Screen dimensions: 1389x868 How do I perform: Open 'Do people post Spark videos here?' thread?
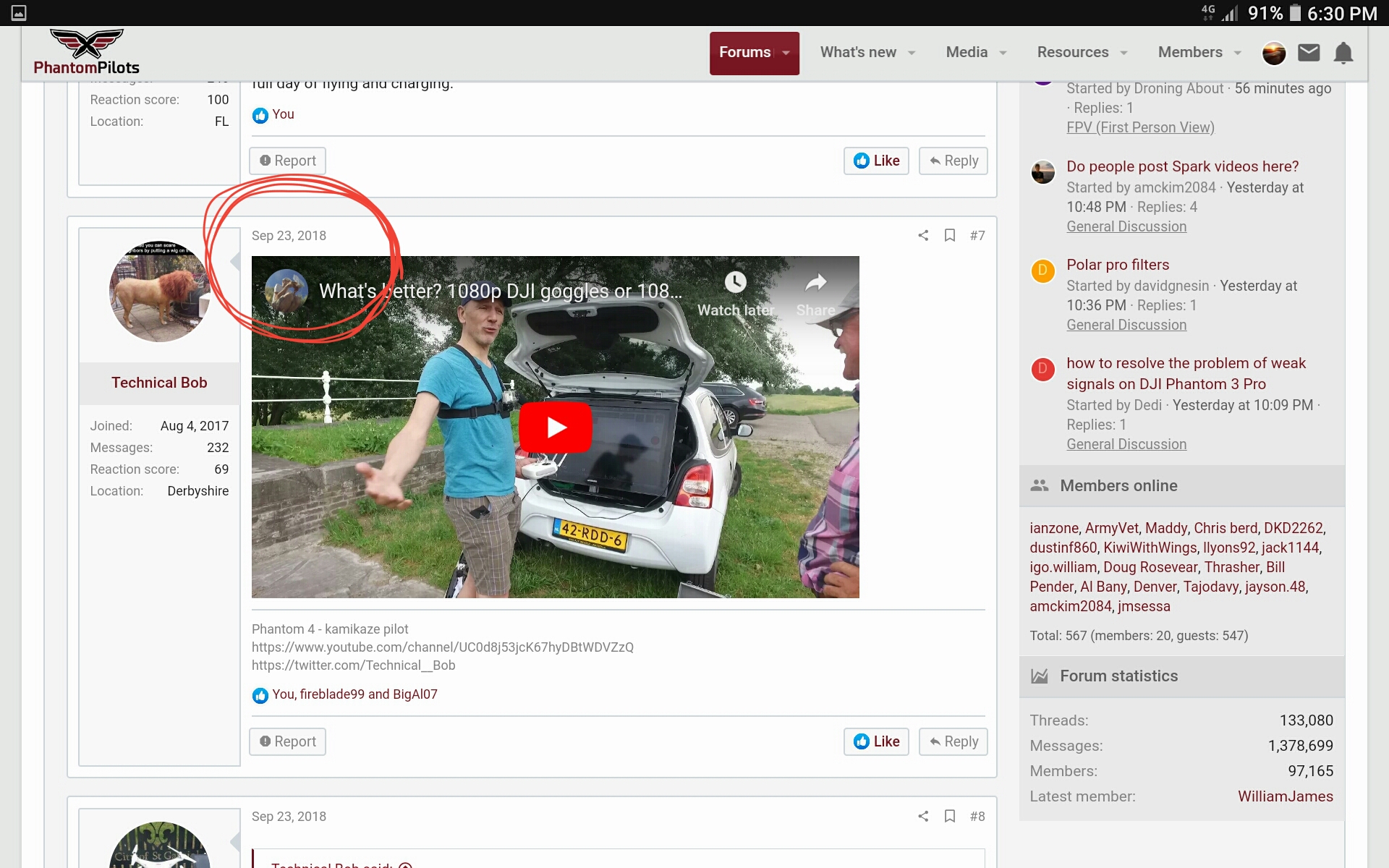click(x=1182, y=166)
